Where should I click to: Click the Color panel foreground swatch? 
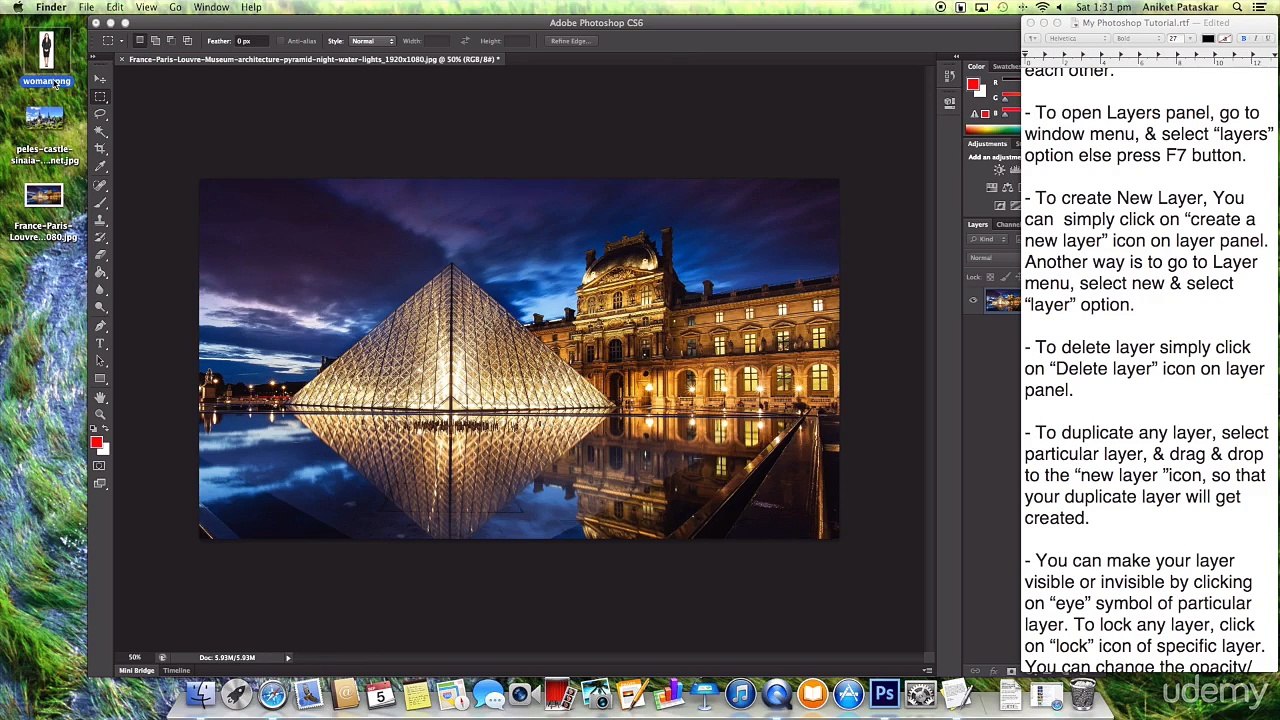(x=973, y=83)
